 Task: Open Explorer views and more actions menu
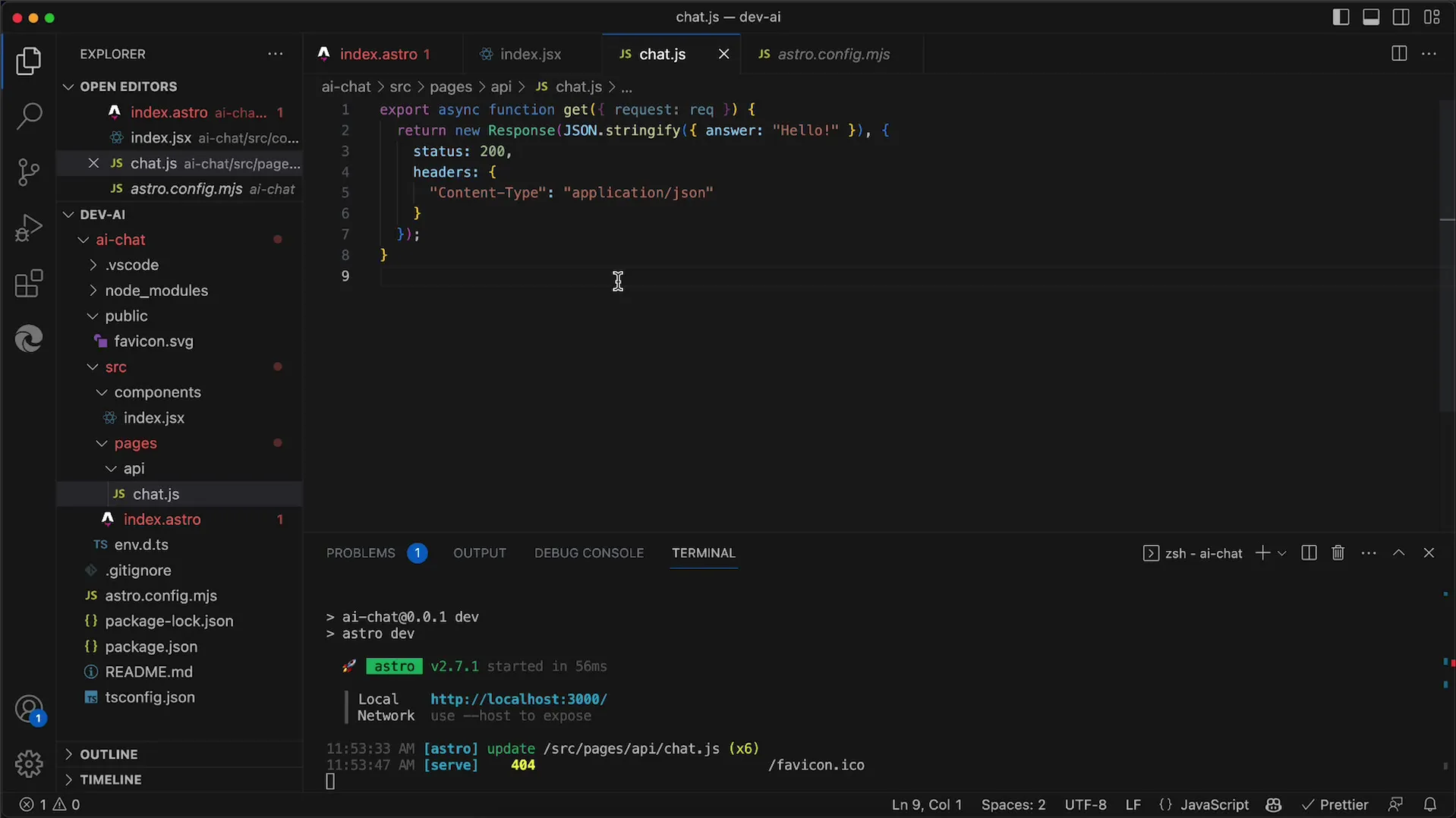click(x=276, y=54)
